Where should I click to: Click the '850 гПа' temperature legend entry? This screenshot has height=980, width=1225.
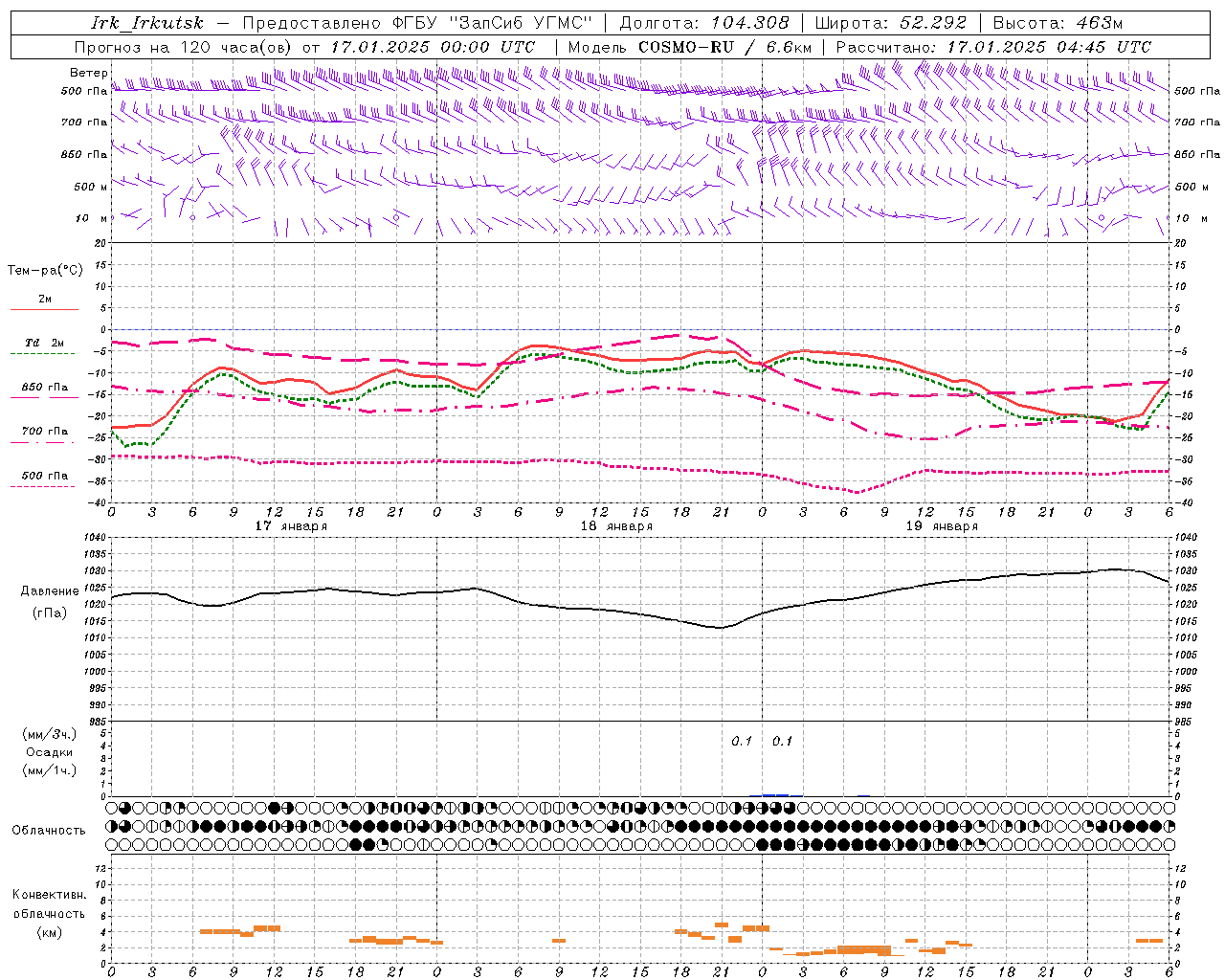coord(45,388)
